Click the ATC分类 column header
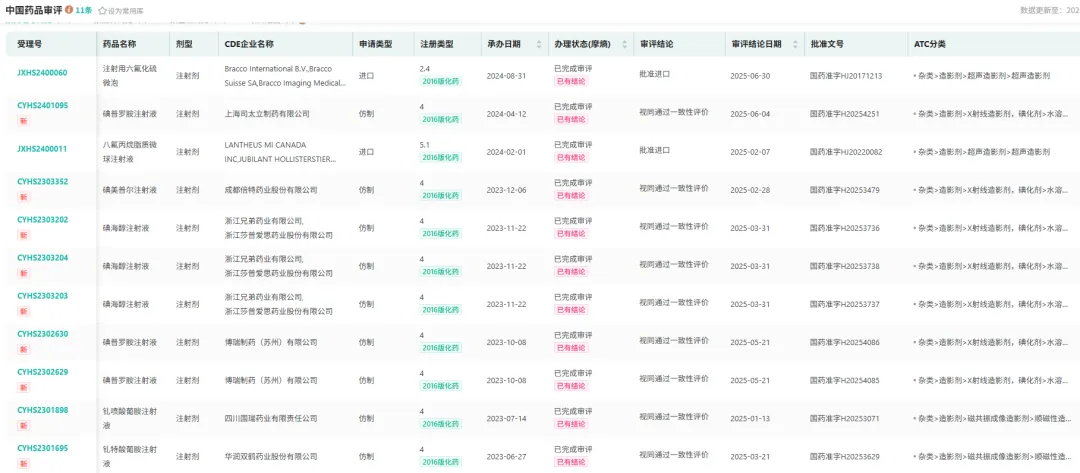Screen dimensions: 1080x473 (929, 44)
